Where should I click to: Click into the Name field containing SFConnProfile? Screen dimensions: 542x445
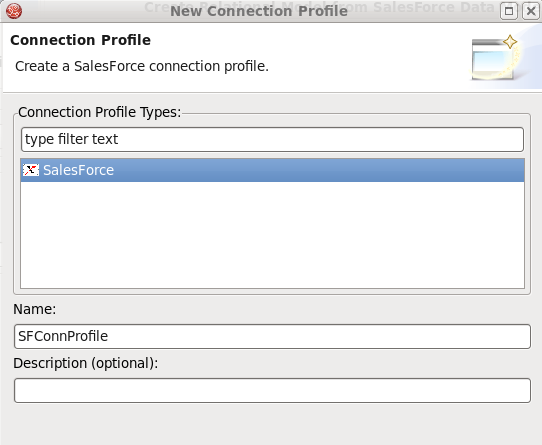(x=272, y=336)
